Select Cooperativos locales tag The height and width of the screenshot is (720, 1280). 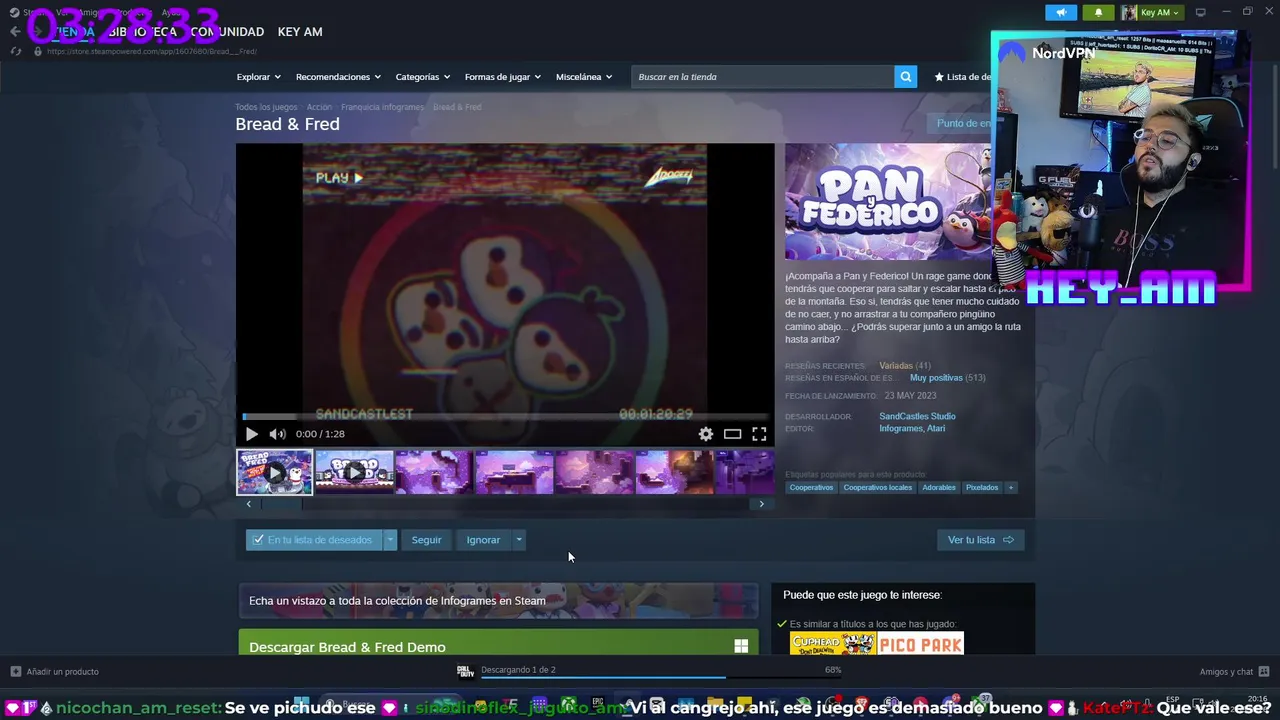point(877,487)
